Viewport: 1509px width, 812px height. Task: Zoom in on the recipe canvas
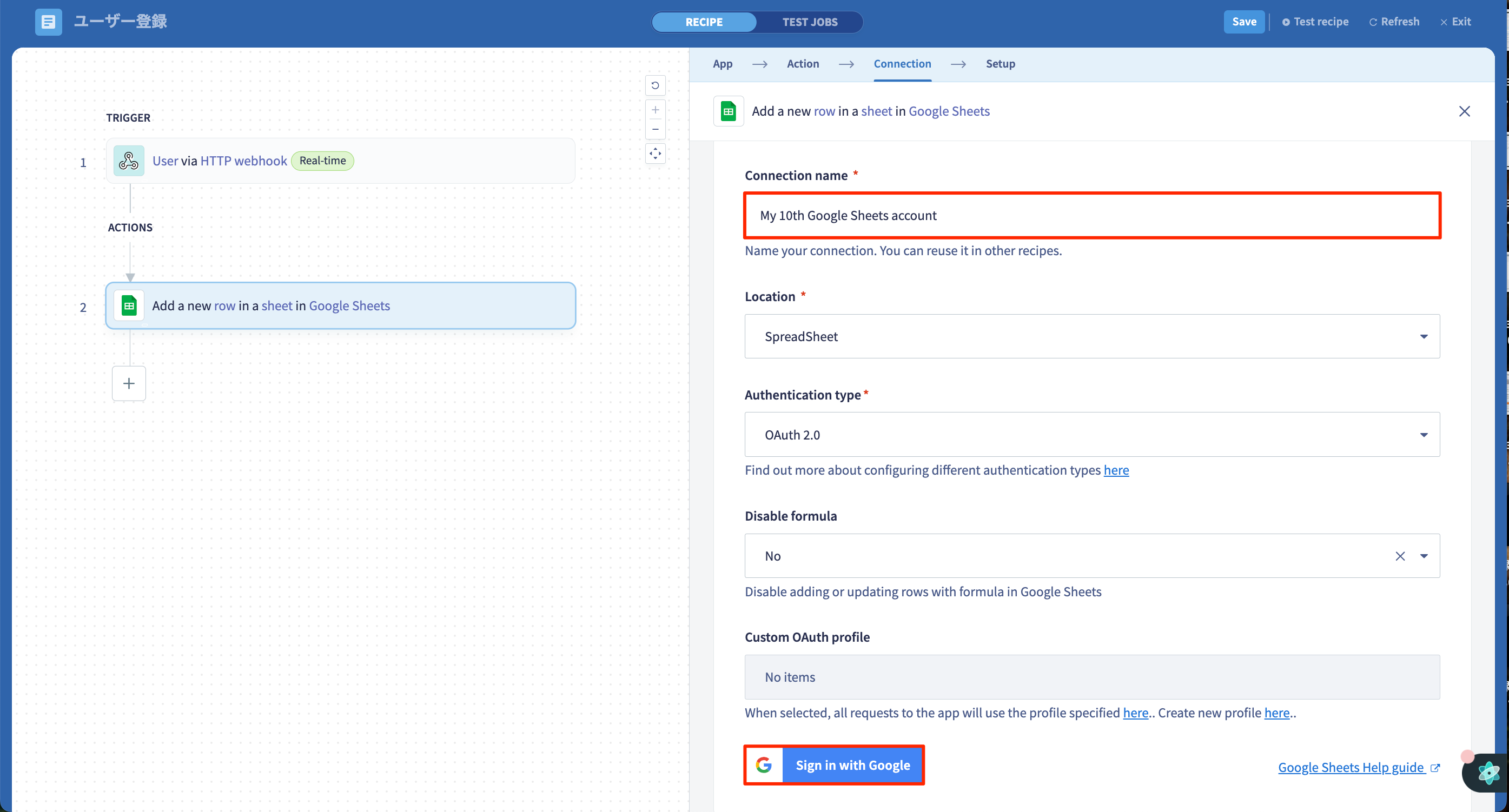655,110
